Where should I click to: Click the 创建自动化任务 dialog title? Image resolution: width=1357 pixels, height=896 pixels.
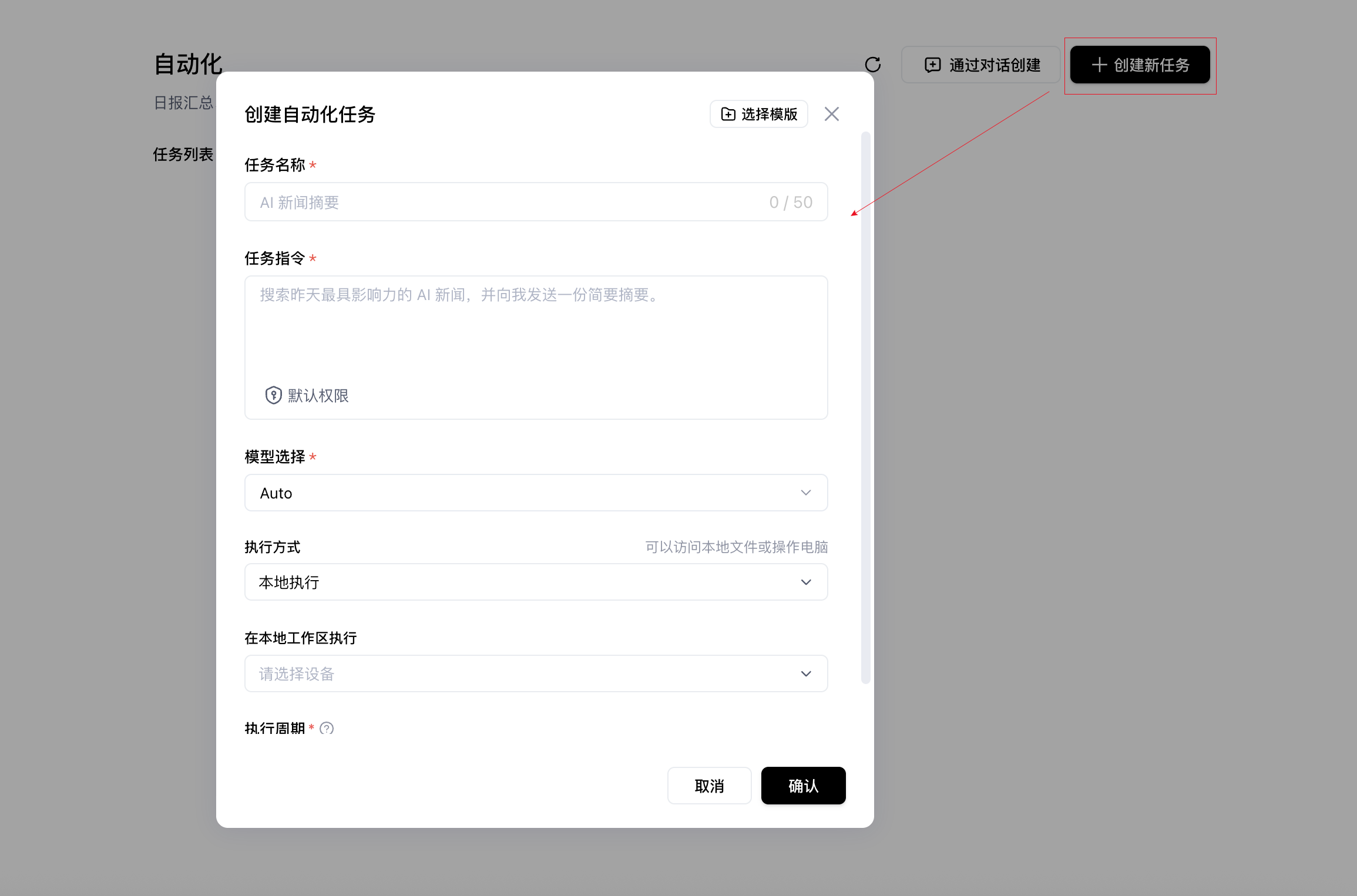[310, 114]
